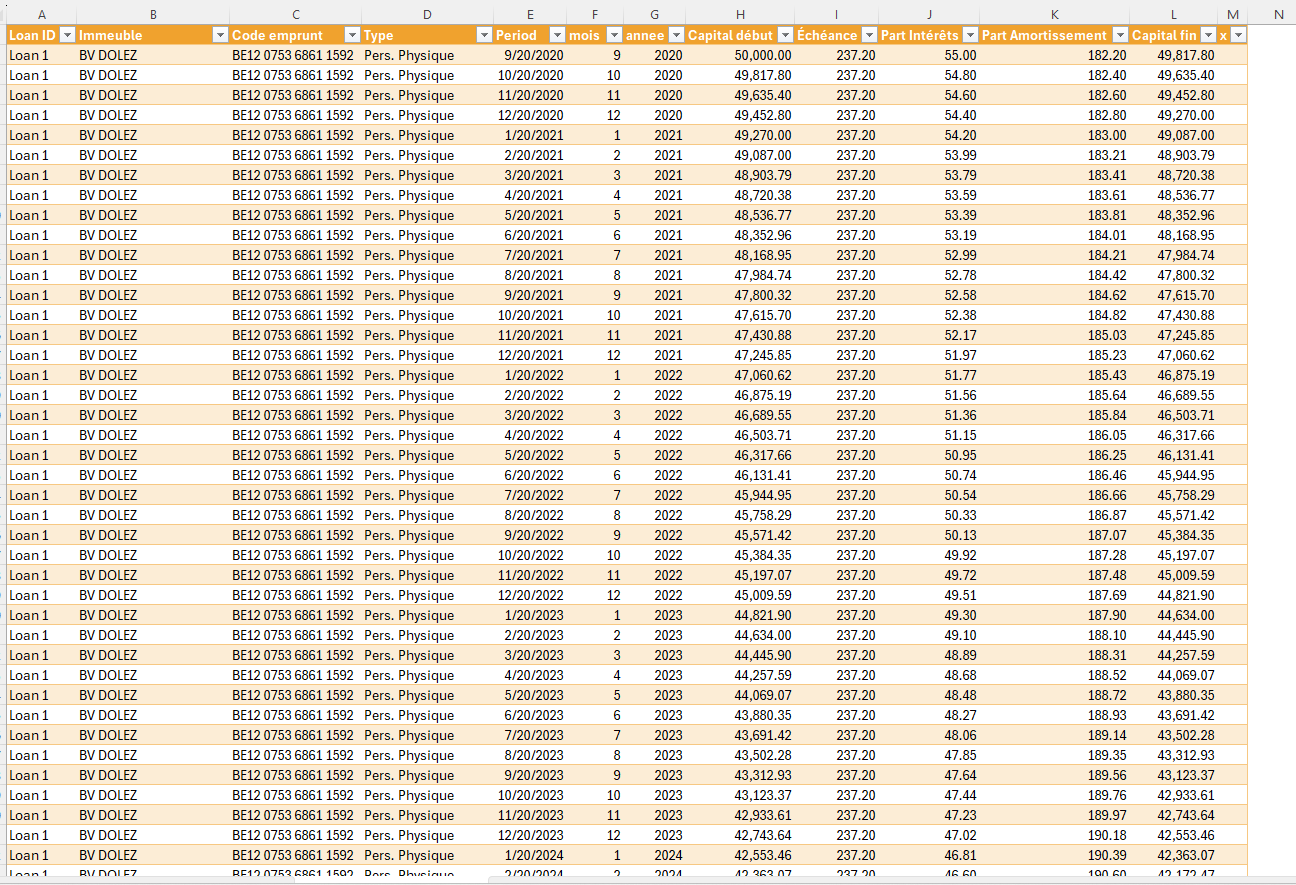Open the Échéance filter dropdown
The height and width of the screenshot is (885, 1296).
click(868, 35)
